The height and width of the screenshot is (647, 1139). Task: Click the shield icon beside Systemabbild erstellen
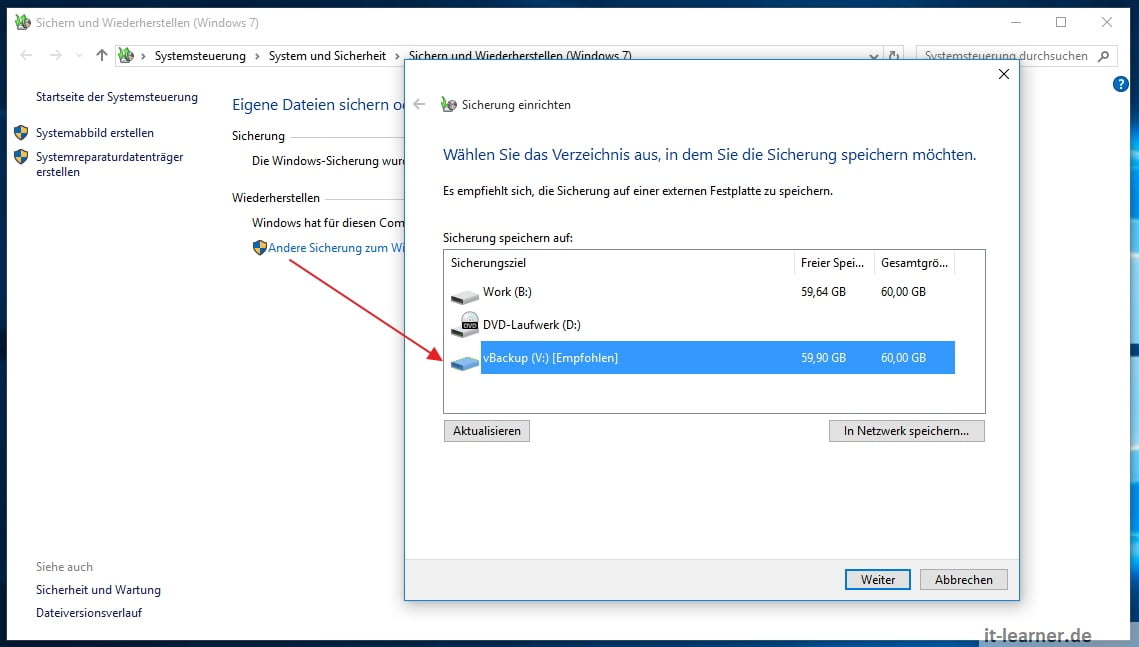click(22, 132)
